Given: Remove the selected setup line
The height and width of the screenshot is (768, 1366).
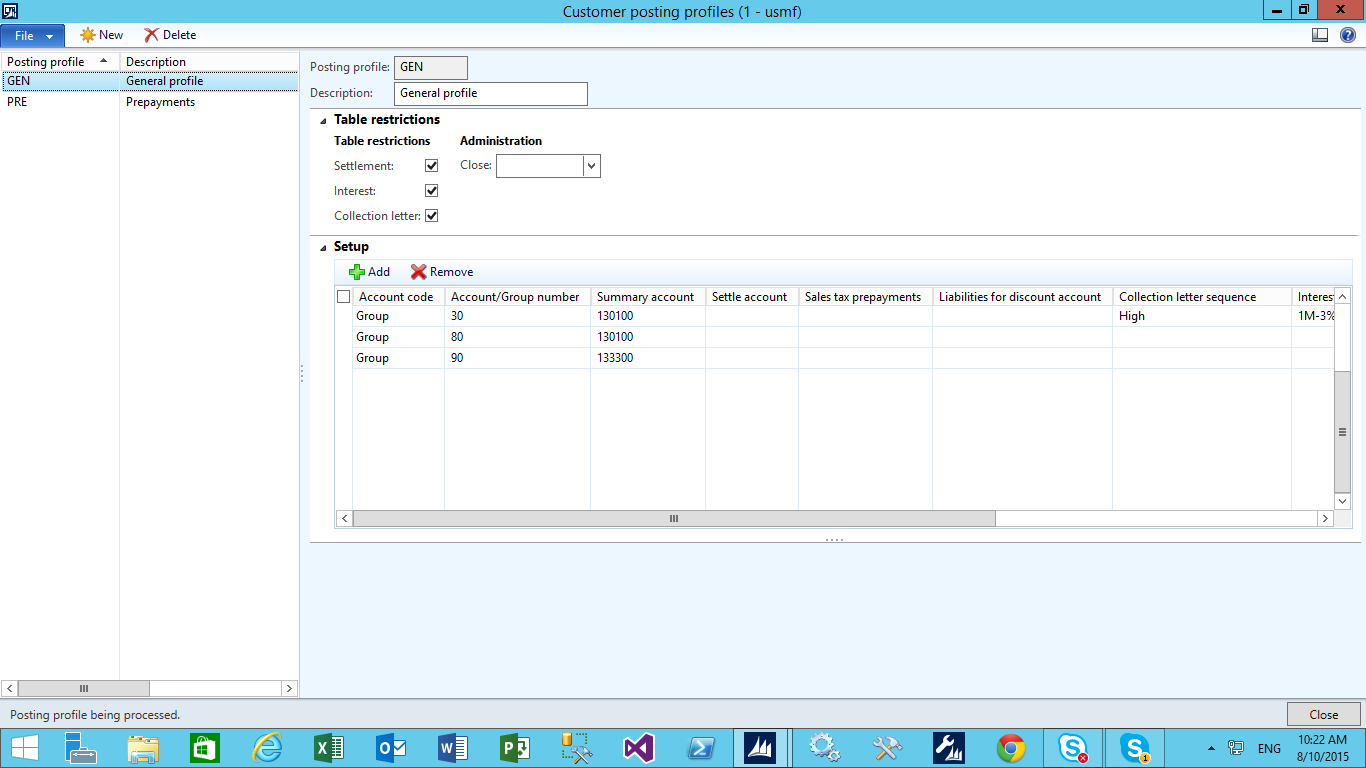Looking at the screenshot, I should 442,272.
